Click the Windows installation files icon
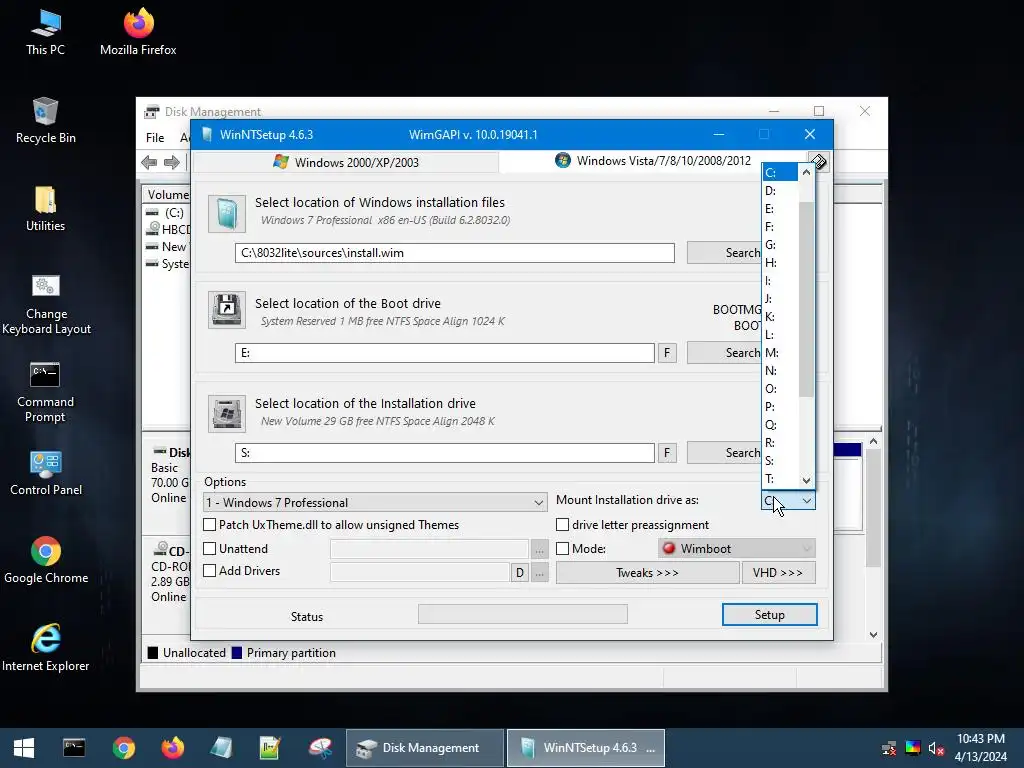Image resolution: width=1024 pixels, height=768 pixels. 227,214
